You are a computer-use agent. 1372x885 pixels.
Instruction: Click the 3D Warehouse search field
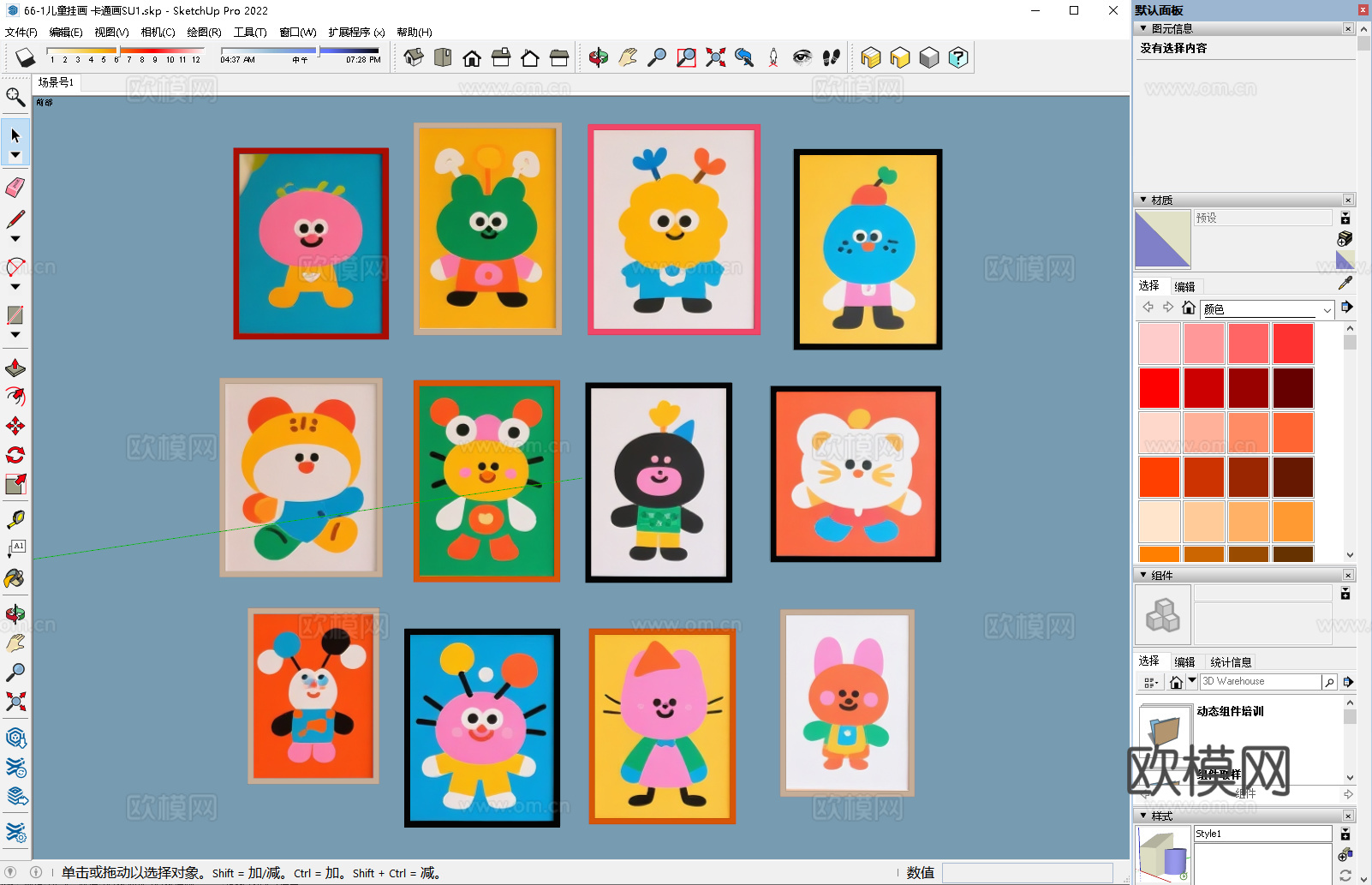pyautogui.click(x=1259, y=682)
